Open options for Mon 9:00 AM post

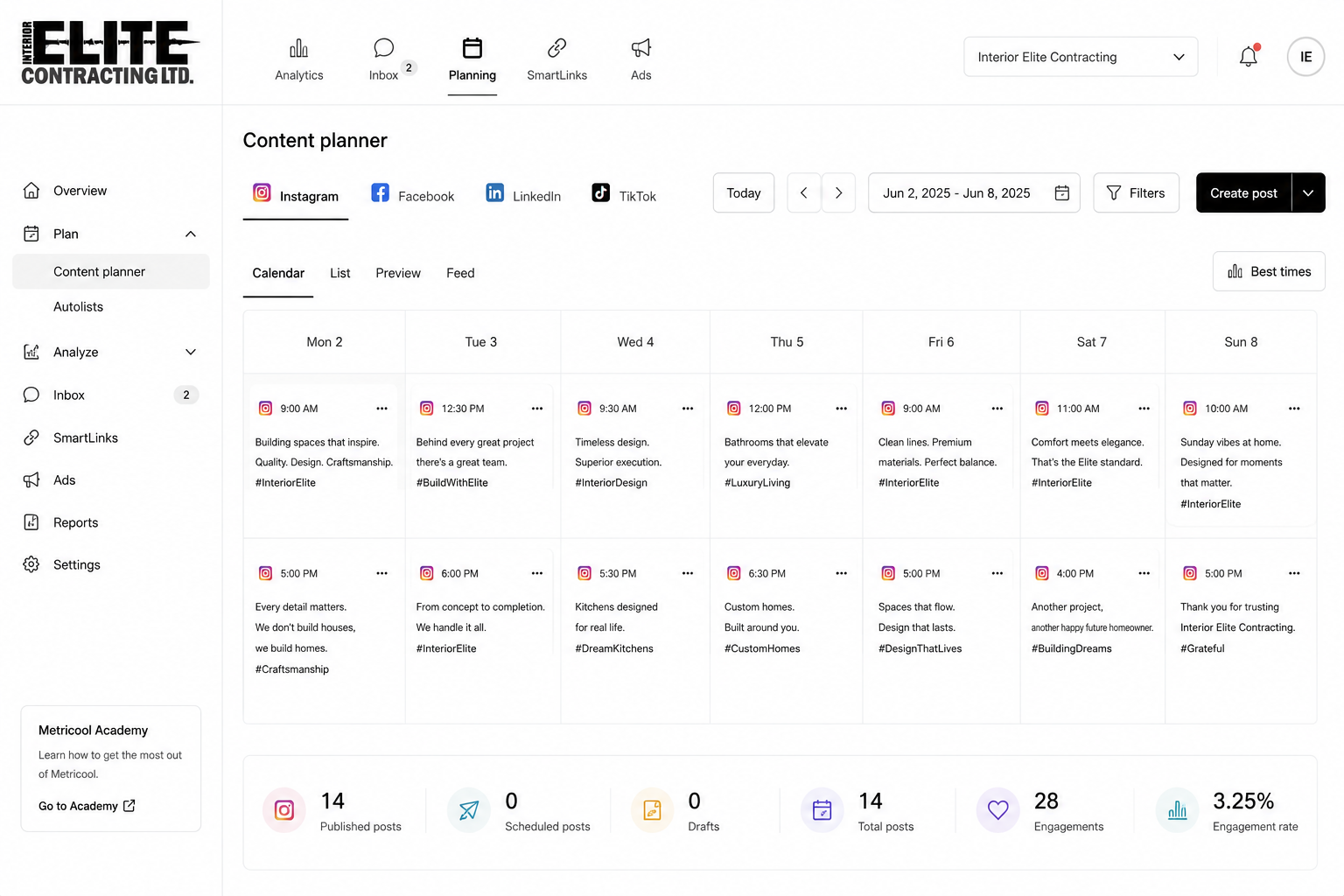click(381, 409)
